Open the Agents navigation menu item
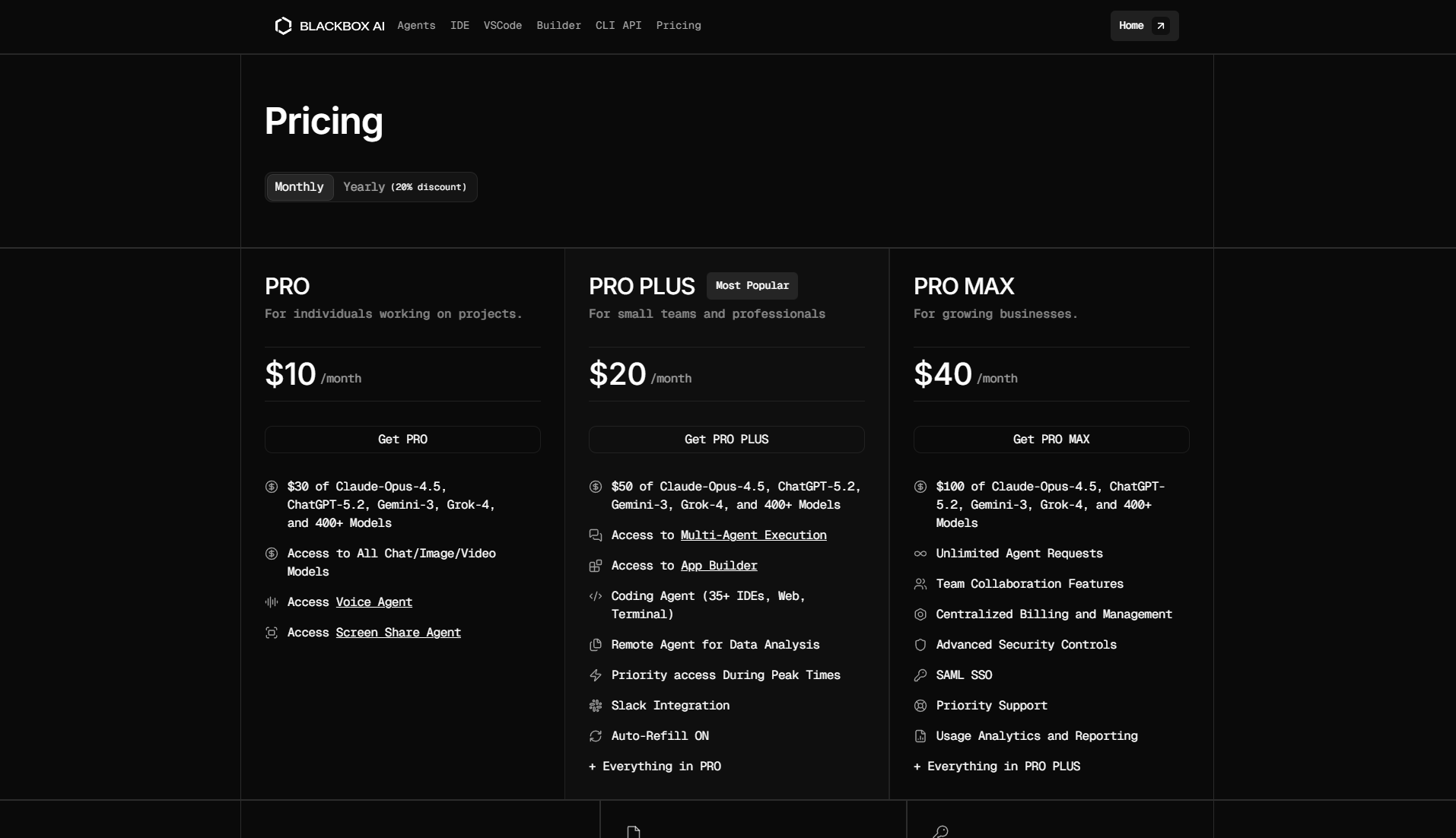This screenshot has height=838, width=1456. (x=416, y=26)
